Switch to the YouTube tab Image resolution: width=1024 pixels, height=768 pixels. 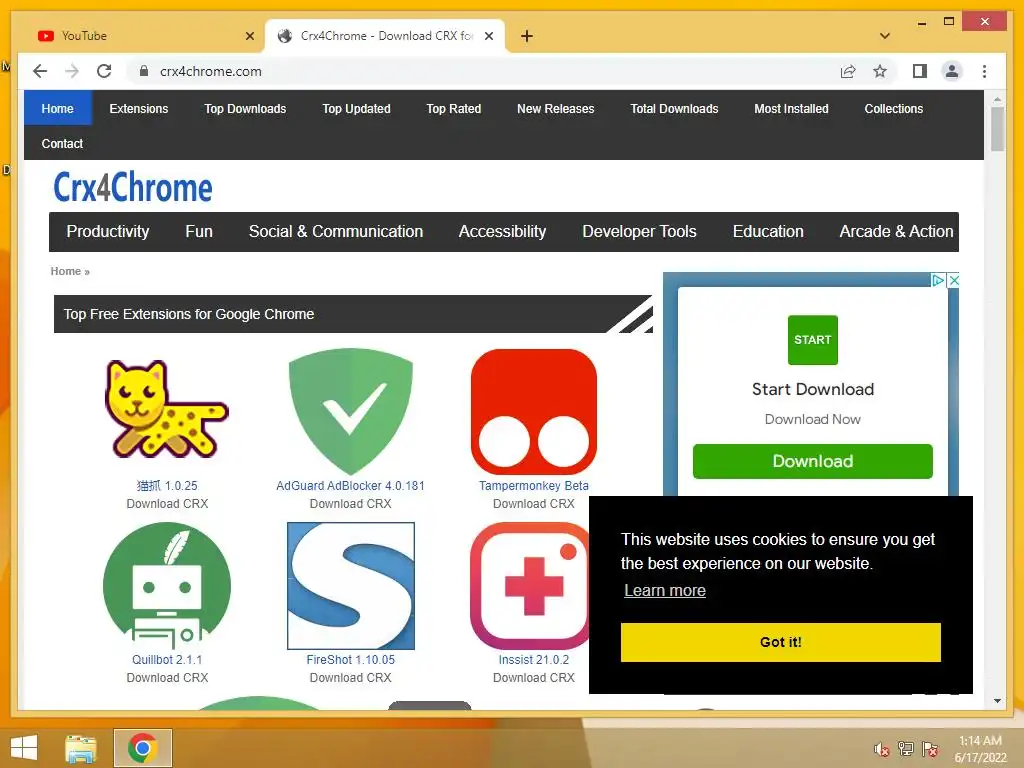coord(144,36)
